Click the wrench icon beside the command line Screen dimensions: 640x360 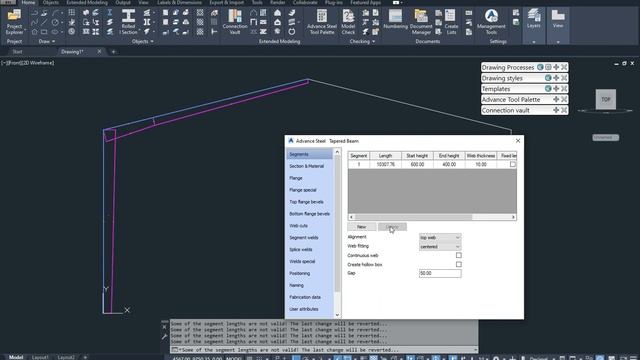[164, 337]
